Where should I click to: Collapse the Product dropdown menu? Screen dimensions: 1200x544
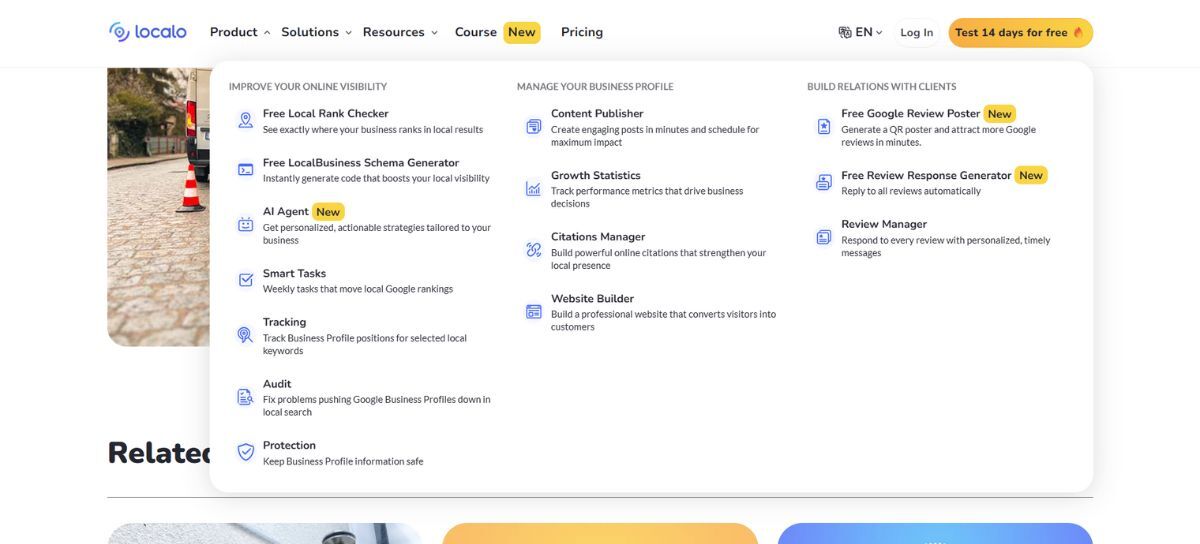click(x=240, y=32)
